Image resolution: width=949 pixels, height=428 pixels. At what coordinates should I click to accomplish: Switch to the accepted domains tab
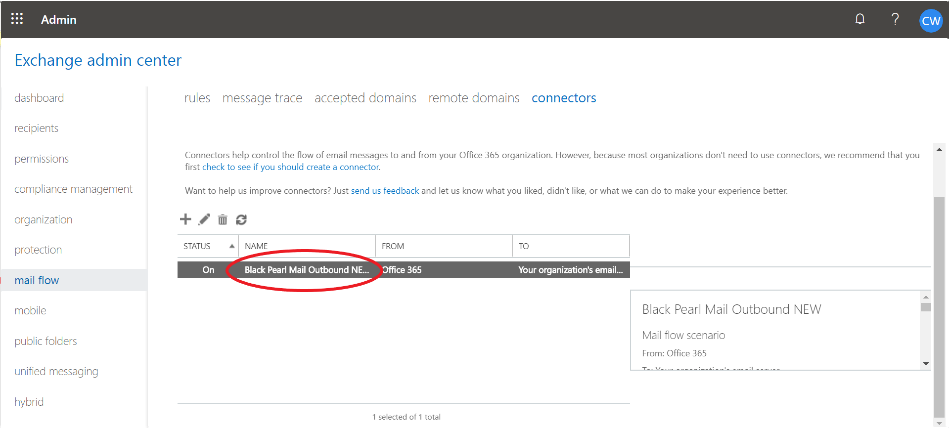pyautogui.click(x=366, y=98)
